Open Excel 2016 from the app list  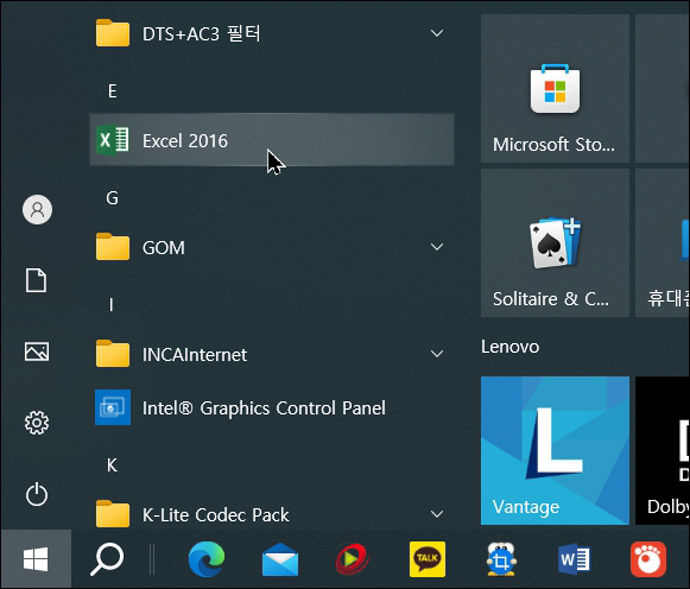(272, 140)
